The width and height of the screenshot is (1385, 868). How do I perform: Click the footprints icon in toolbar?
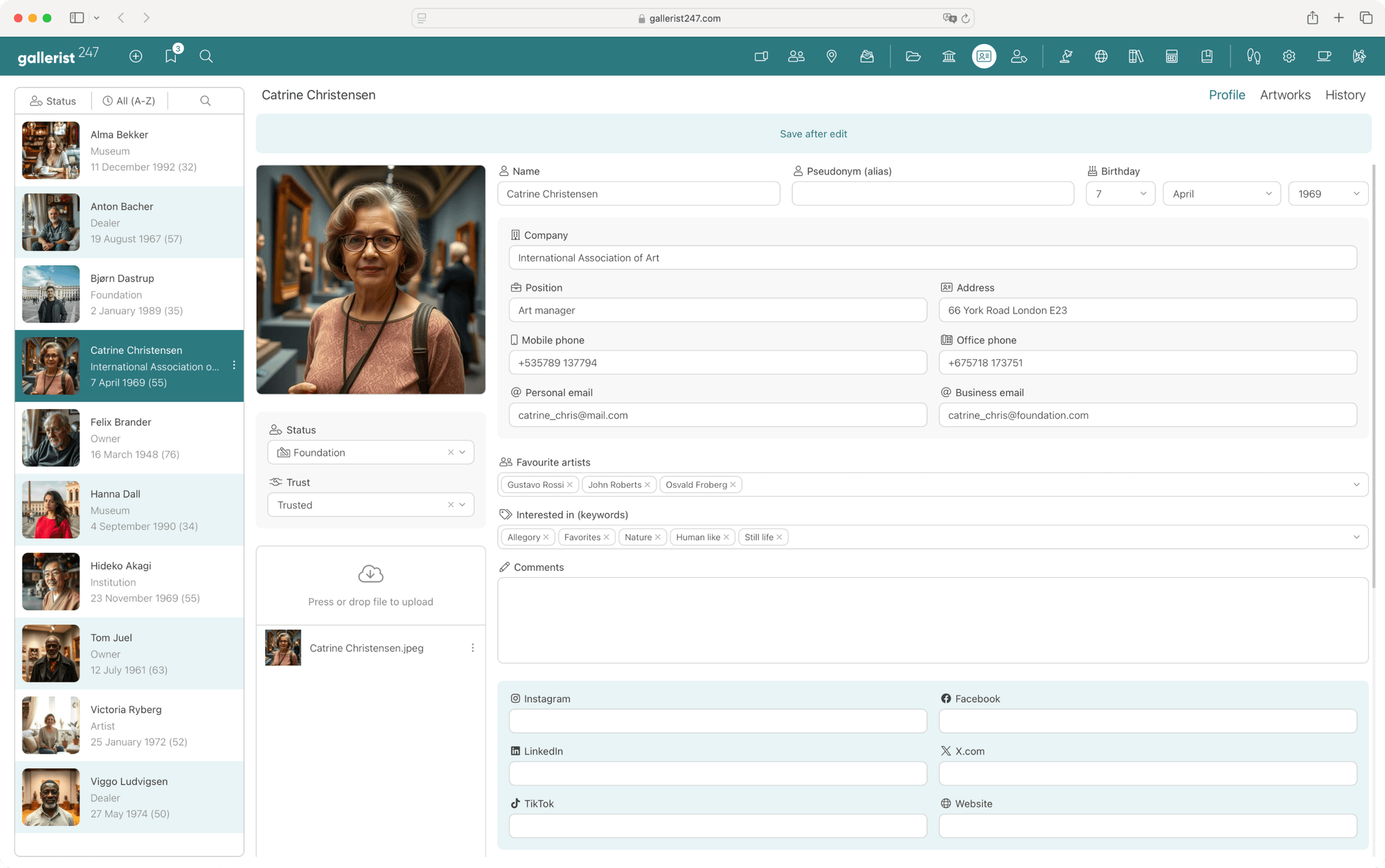click(1253, 56)
